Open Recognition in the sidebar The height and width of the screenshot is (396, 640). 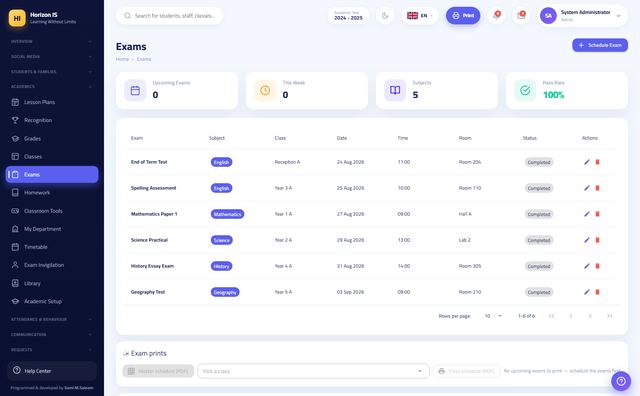tap(52, 120)
